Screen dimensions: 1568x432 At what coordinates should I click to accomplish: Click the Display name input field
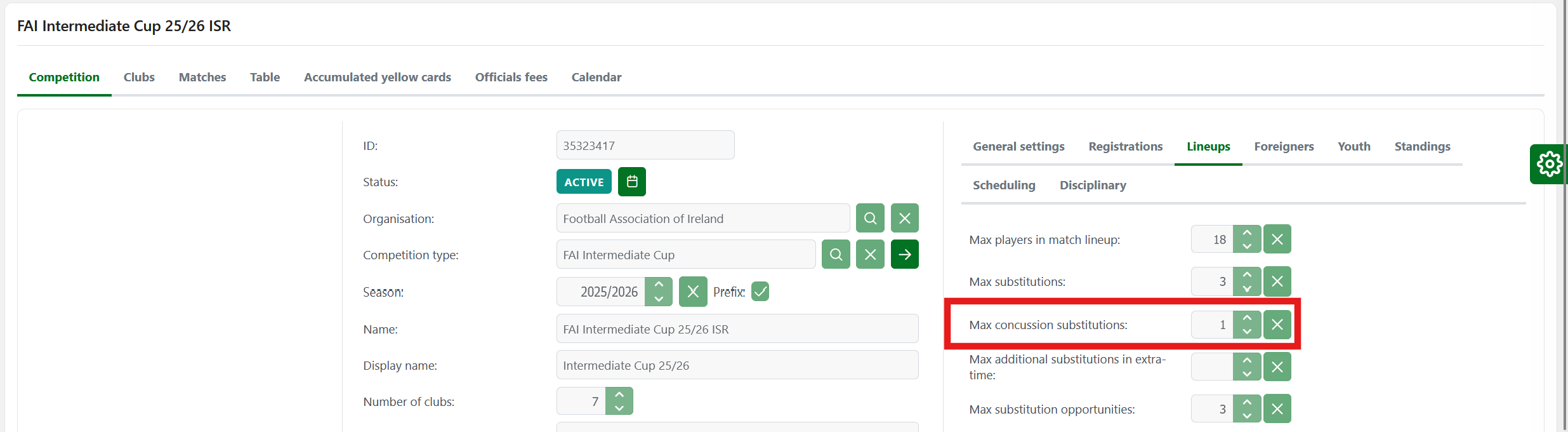tap(737, 365)
